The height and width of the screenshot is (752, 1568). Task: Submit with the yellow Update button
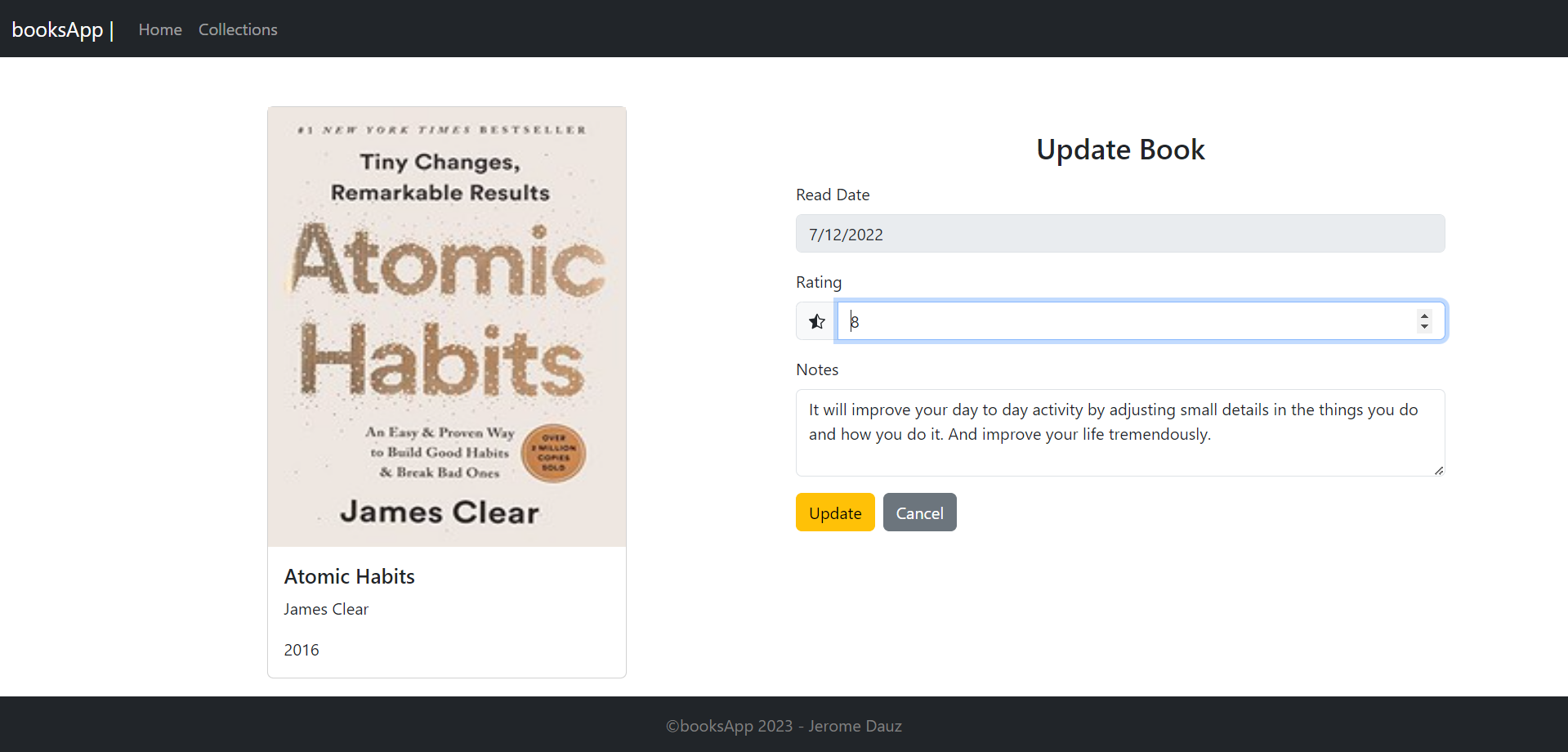[835, 513]
